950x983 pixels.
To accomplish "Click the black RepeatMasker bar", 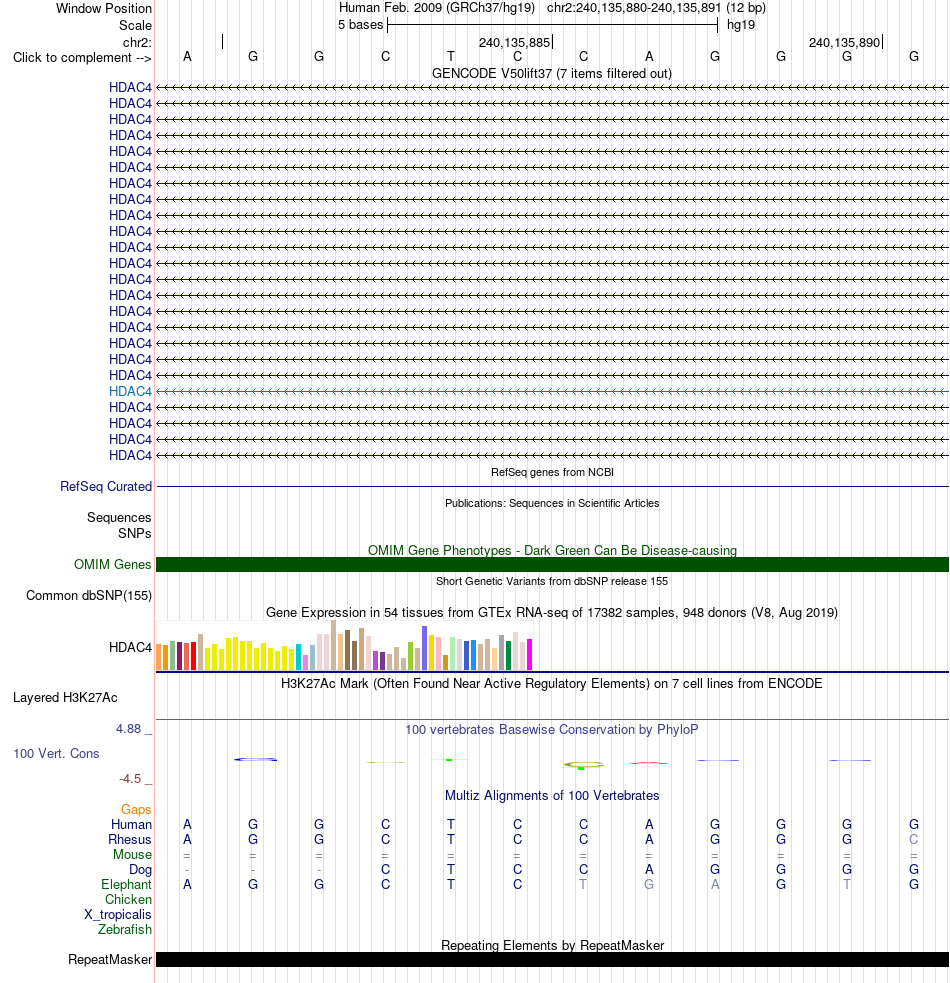I will (552, 960).
